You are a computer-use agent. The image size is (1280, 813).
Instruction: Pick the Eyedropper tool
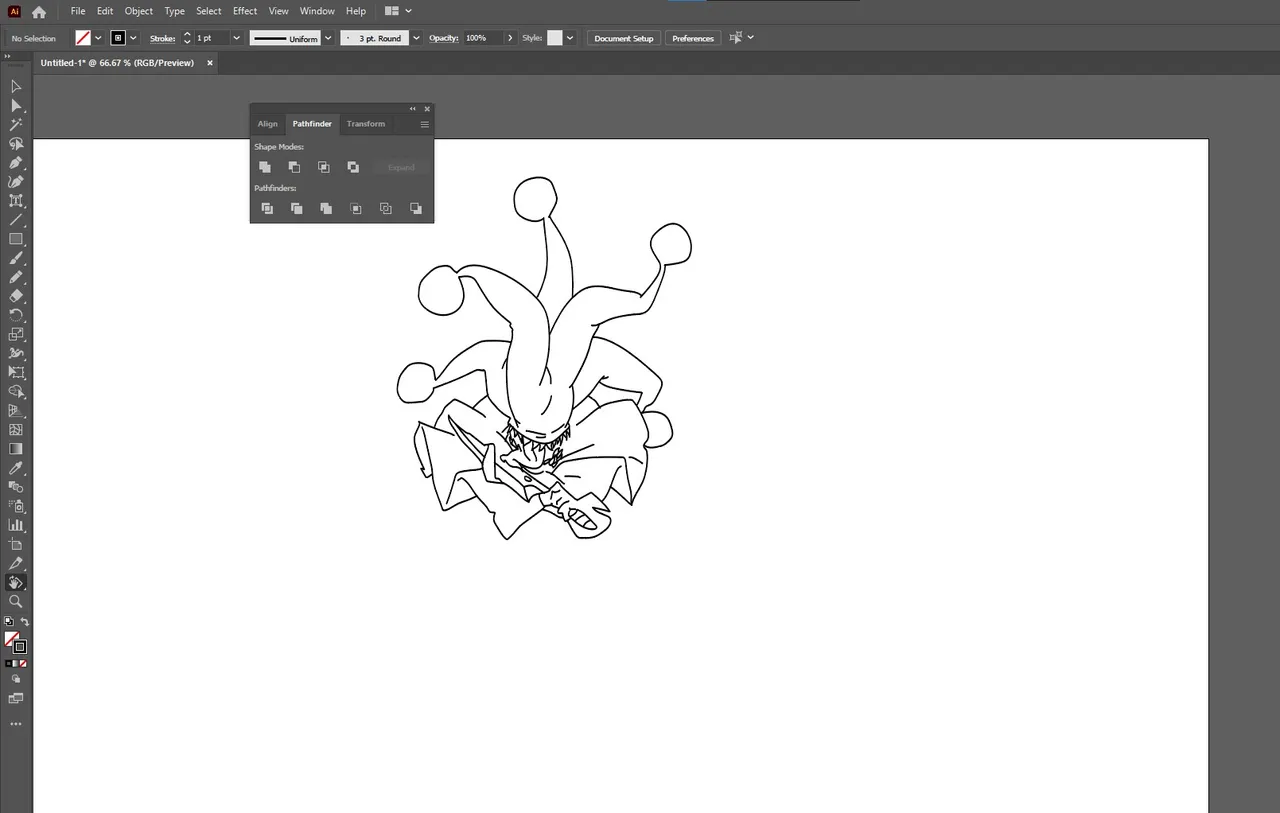pos(16,467)
